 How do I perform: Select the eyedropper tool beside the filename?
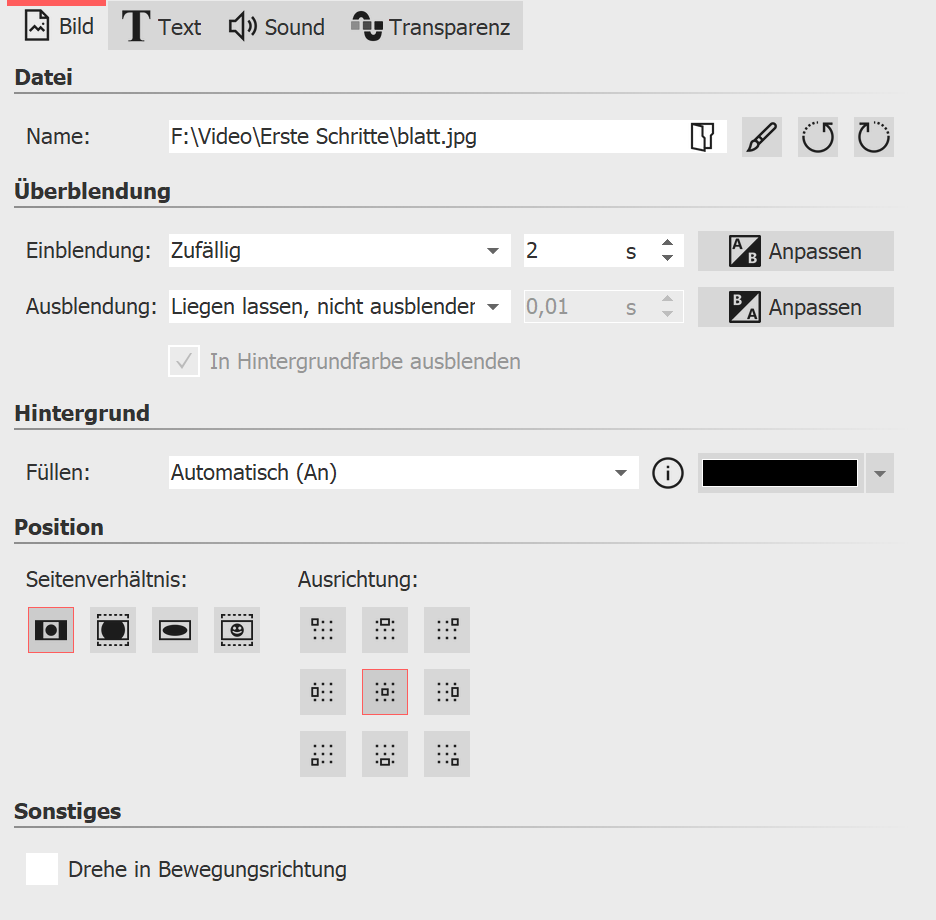pyautogui.click(x=761, y=136)
